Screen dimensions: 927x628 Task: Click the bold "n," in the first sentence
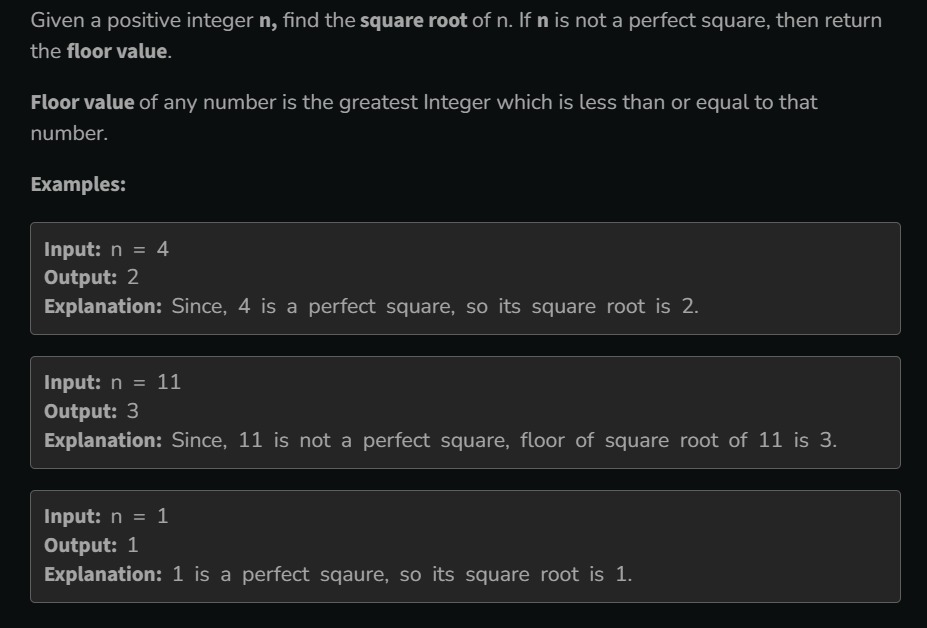(x=268, y=20)
